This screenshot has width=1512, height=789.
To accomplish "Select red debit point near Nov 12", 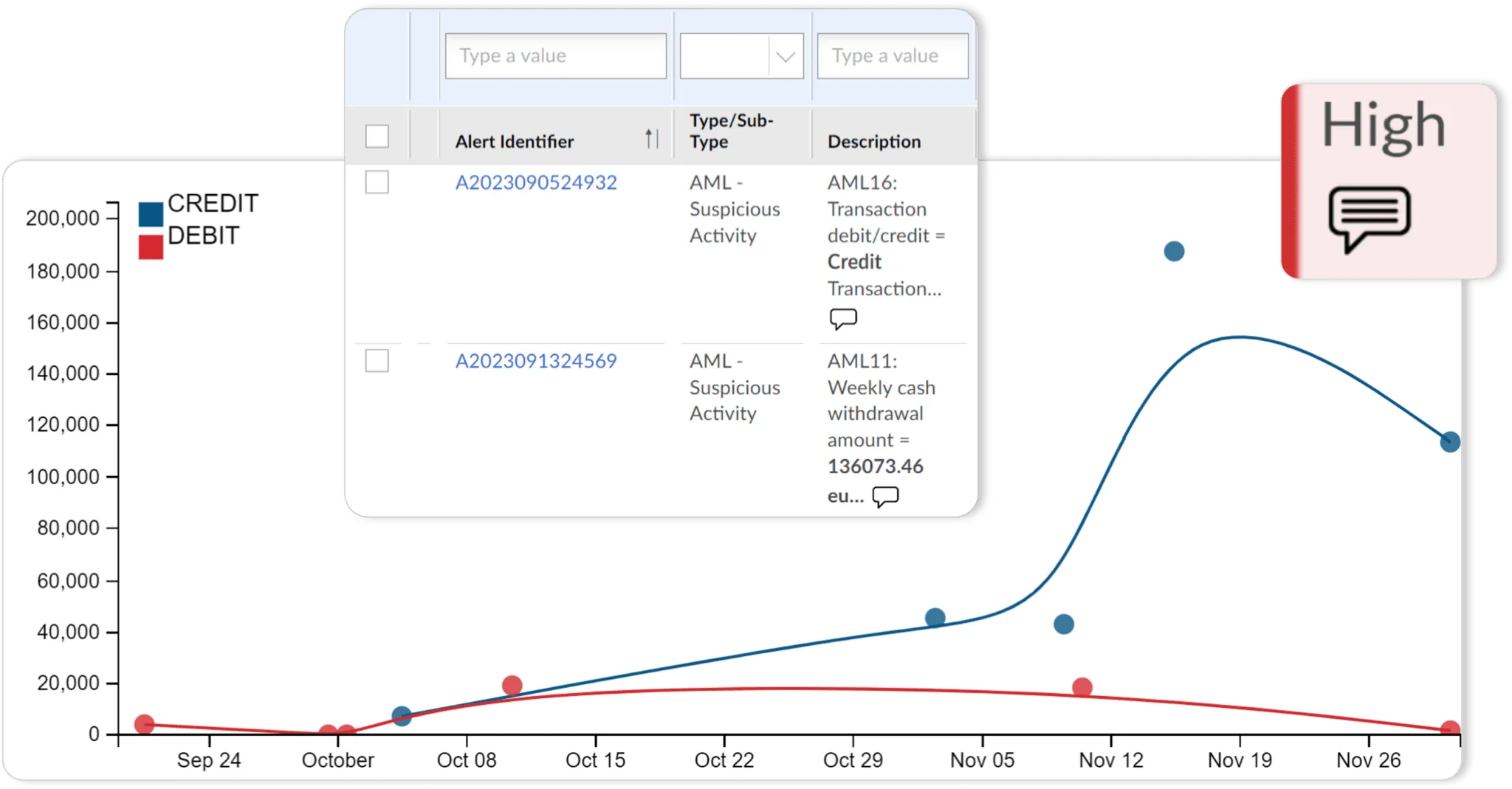I will point(1082,688).
